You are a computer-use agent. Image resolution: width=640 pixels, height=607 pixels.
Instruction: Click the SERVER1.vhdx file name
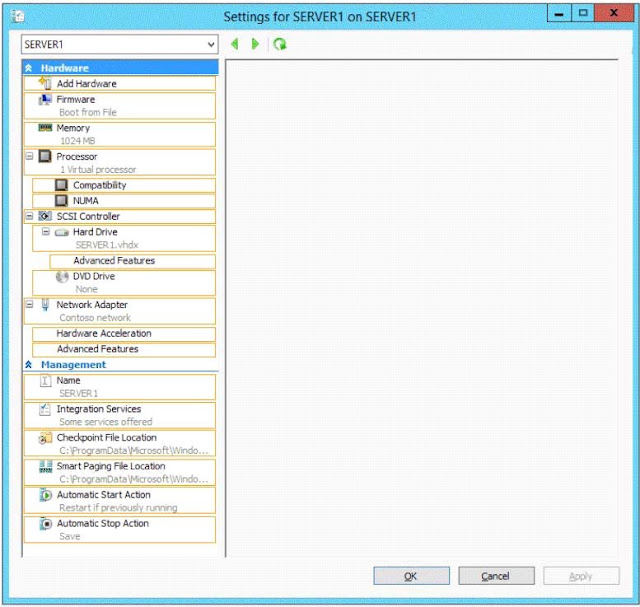click(x=107, y=245)
